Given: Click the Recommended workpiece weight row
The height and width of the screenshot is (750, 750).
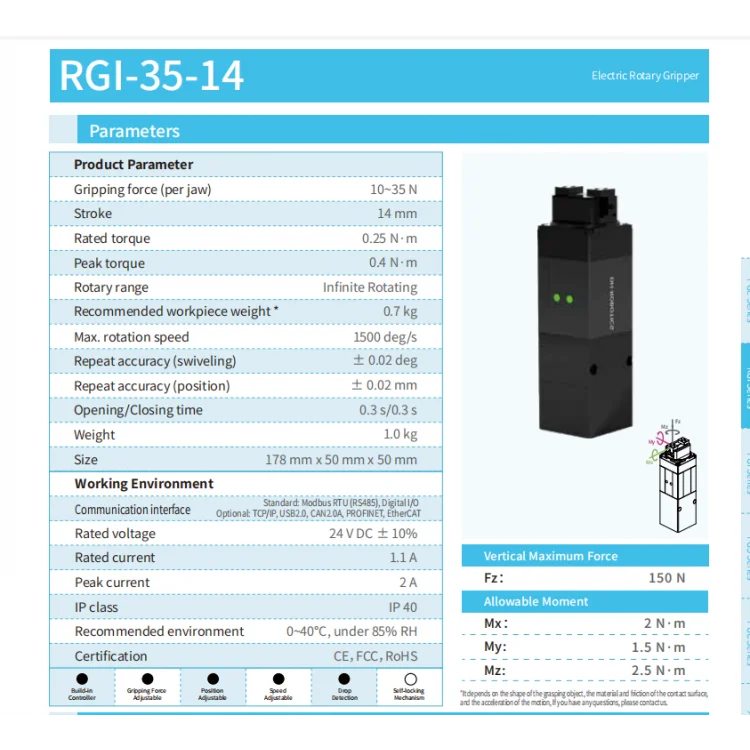Looking at the screenshot, I should 246,312.
